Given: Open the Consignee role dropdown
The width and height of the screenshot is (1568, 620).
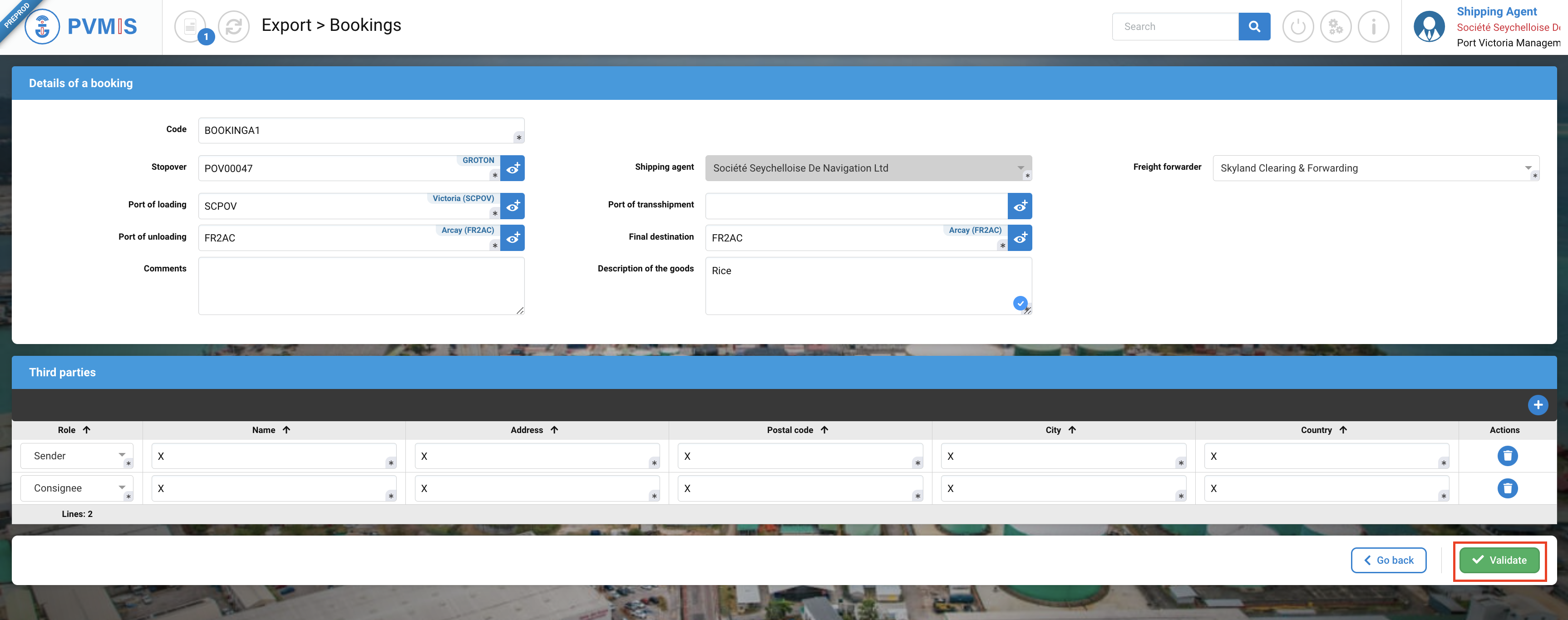Looking at the screenshot, I should pyautogui.click(x=76, y=488).
